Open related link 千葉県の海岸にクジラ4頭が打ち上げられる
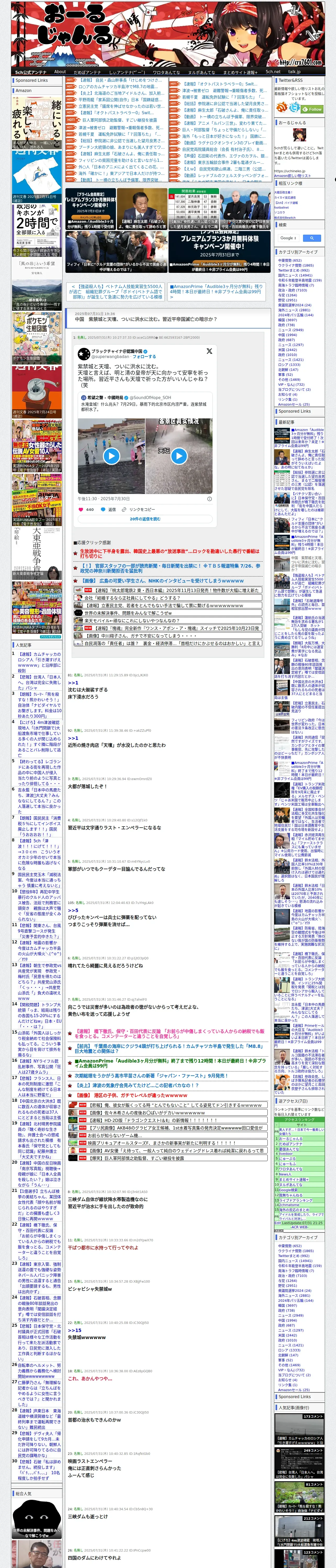Screen dimensions: 336x1568 (x=169, y=1049)
